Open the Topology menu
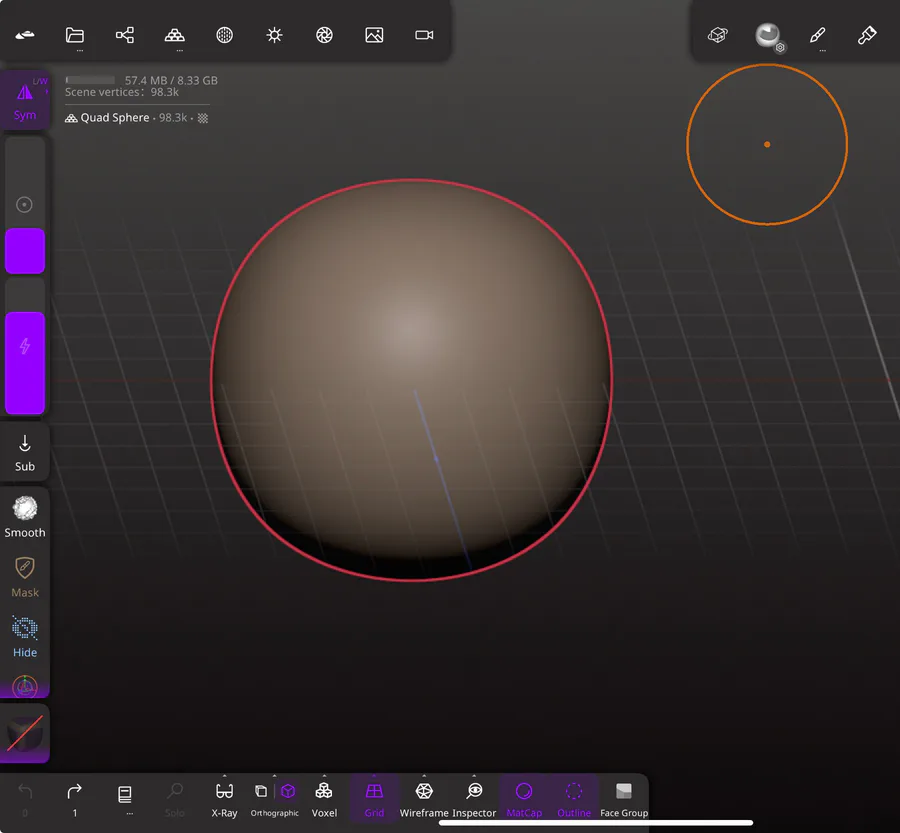 pyautogui.click(x=174, y=35)
